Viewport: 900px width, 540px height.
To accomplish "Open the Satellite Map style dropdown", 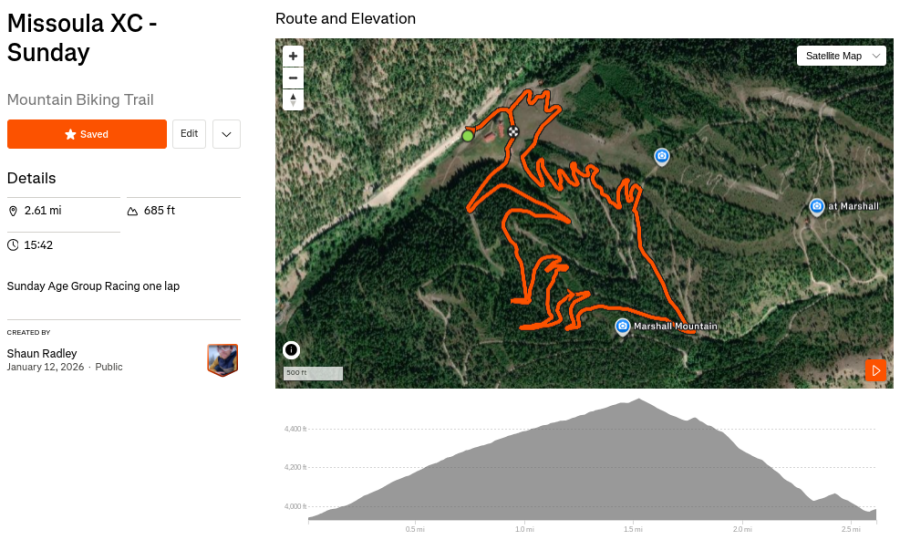I will tap(841, 56).
